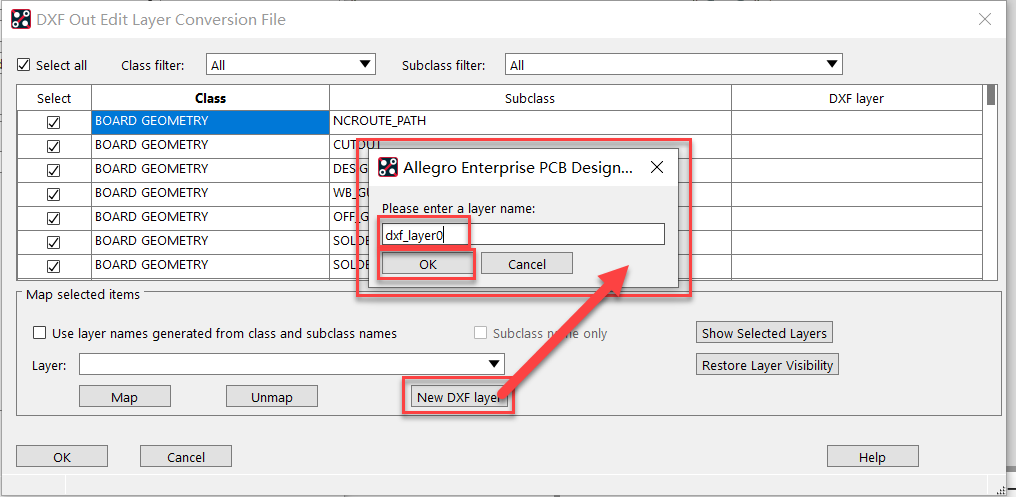Image resolution: width=1016 pixels, height=497 pixels.
Task: Click the Map button
Action: (x=124, y=397)
